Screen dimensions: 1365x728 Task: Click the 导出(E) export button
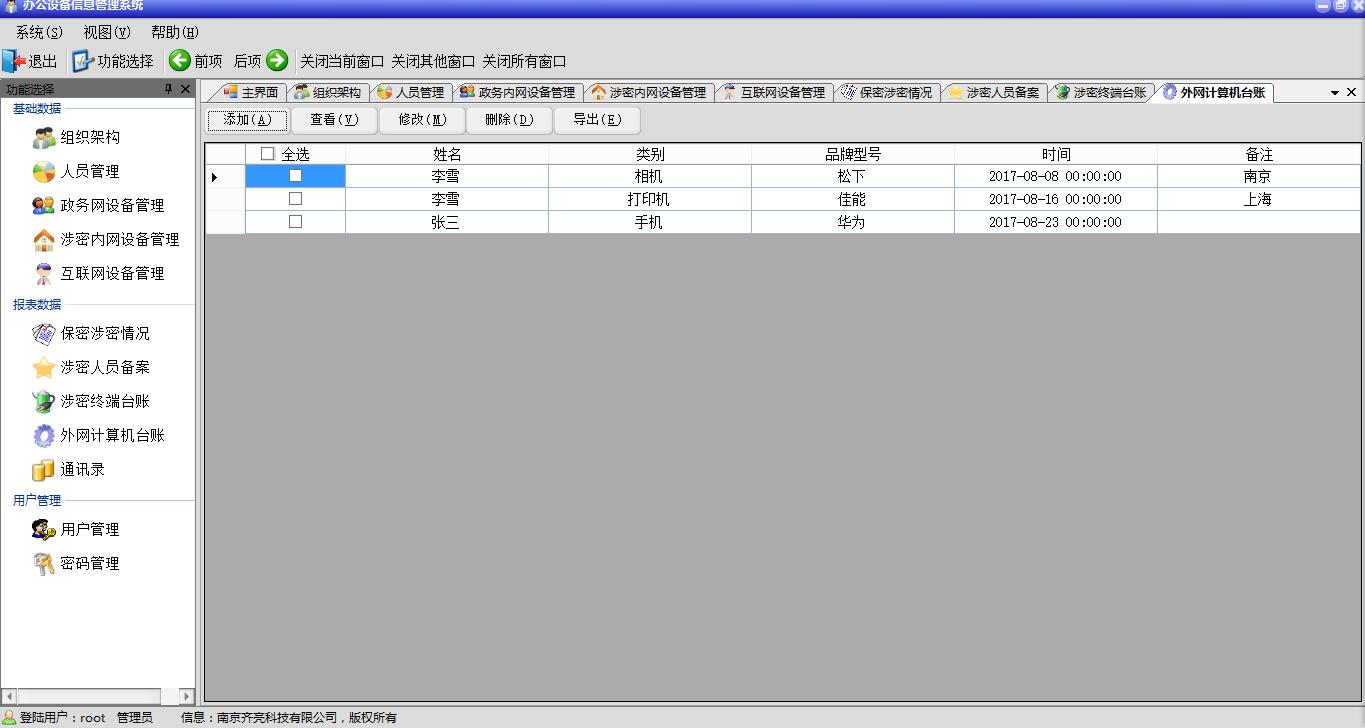click(596, 120)
